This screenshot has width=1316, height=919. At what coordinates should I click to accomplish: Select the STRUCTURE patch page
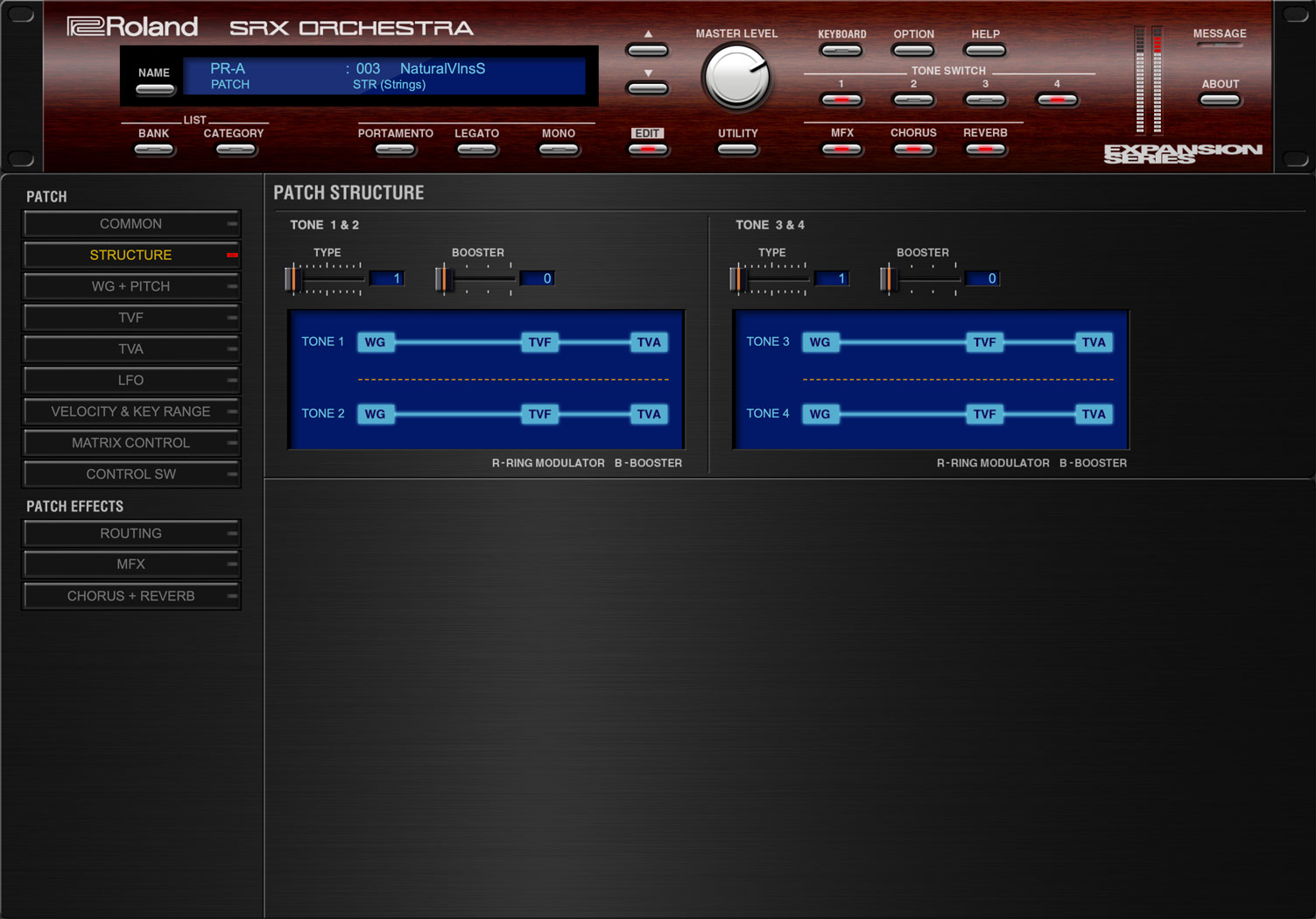[131, 255]
